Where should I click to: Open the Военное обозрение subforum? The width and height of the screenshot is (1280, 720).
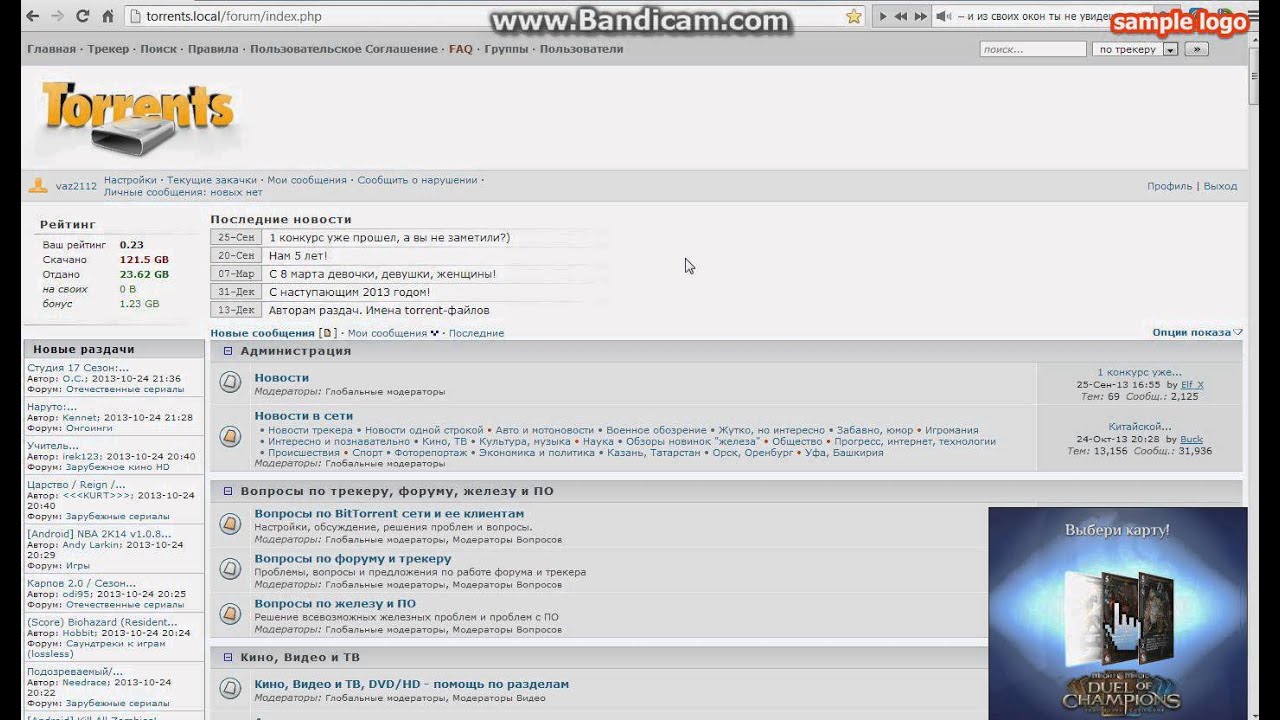tap(655, 430)
